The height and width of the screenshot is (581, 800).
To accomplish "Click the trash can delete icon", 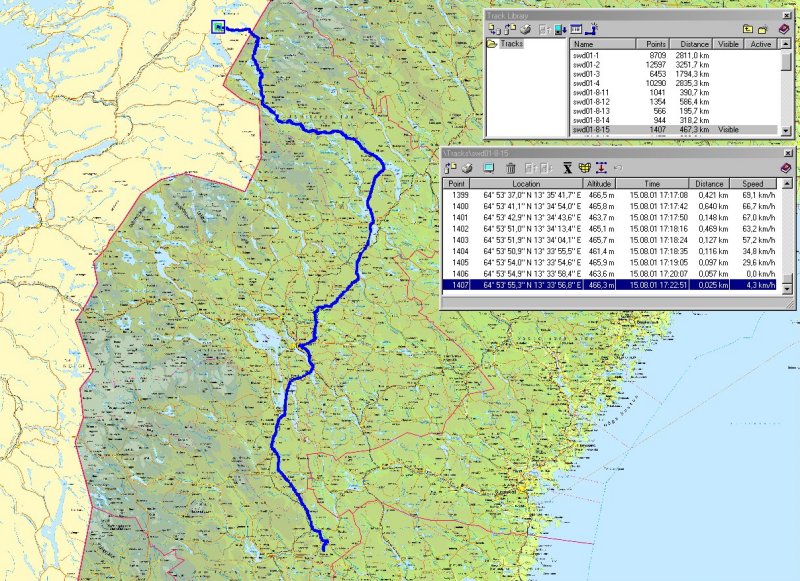I will point(510,168).
